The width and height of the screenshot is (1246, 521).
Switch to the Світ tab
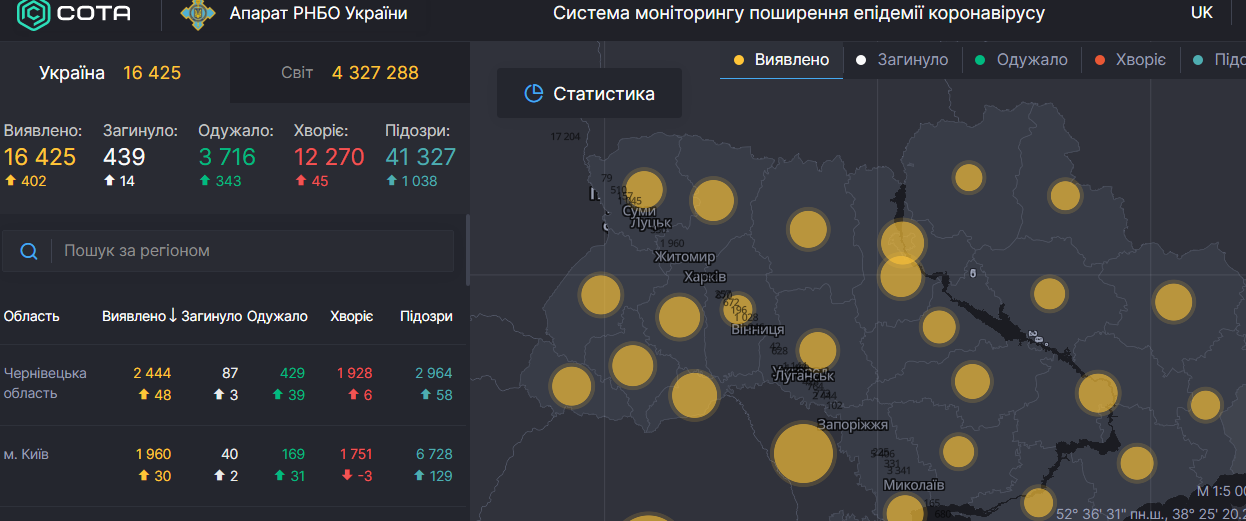pos(349,73)
